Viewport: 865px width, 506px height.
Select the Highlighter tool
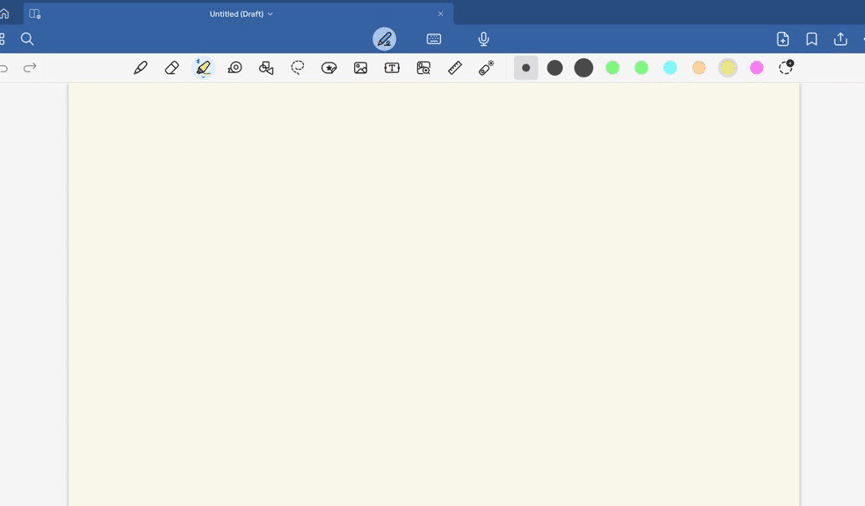point(203,68)
